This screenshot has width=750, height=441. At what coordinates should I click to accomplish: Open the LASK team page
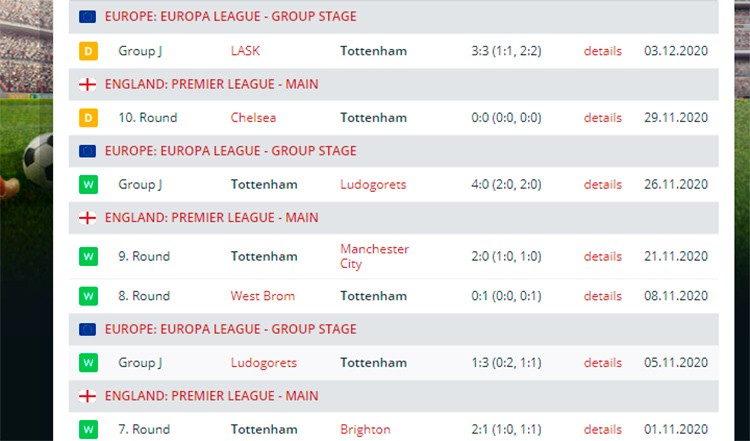tap(245, 51)
